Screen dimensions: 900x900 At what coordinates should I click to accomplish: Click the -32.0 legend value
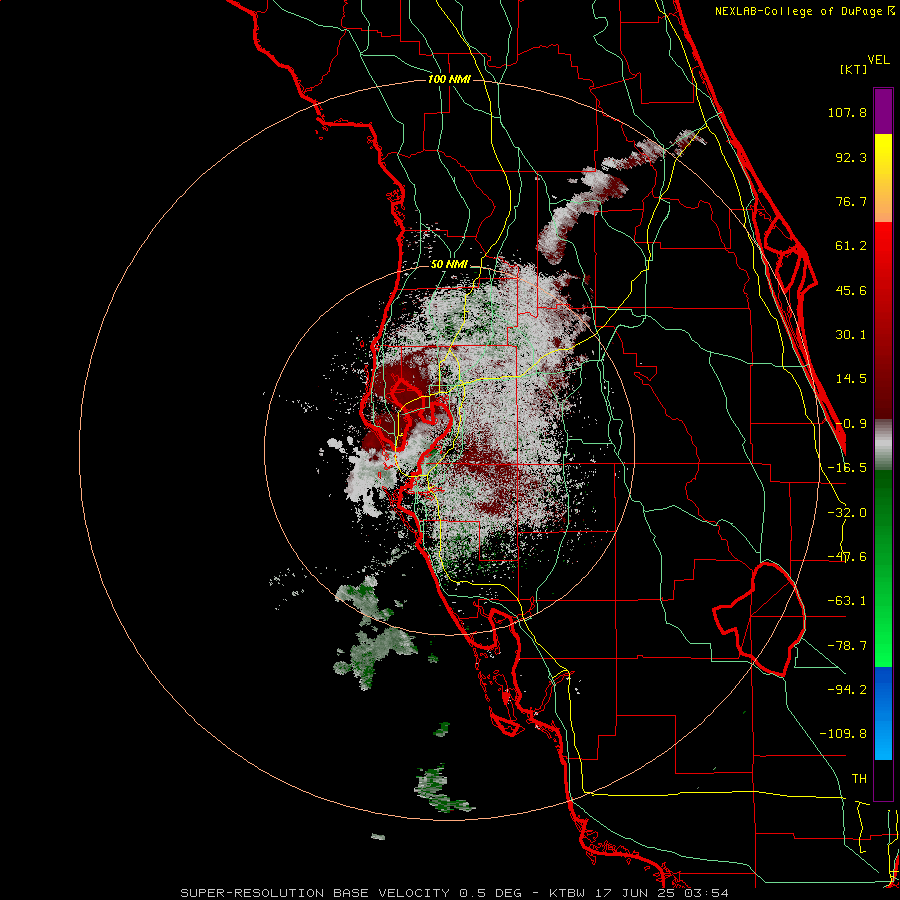point(847,513)
